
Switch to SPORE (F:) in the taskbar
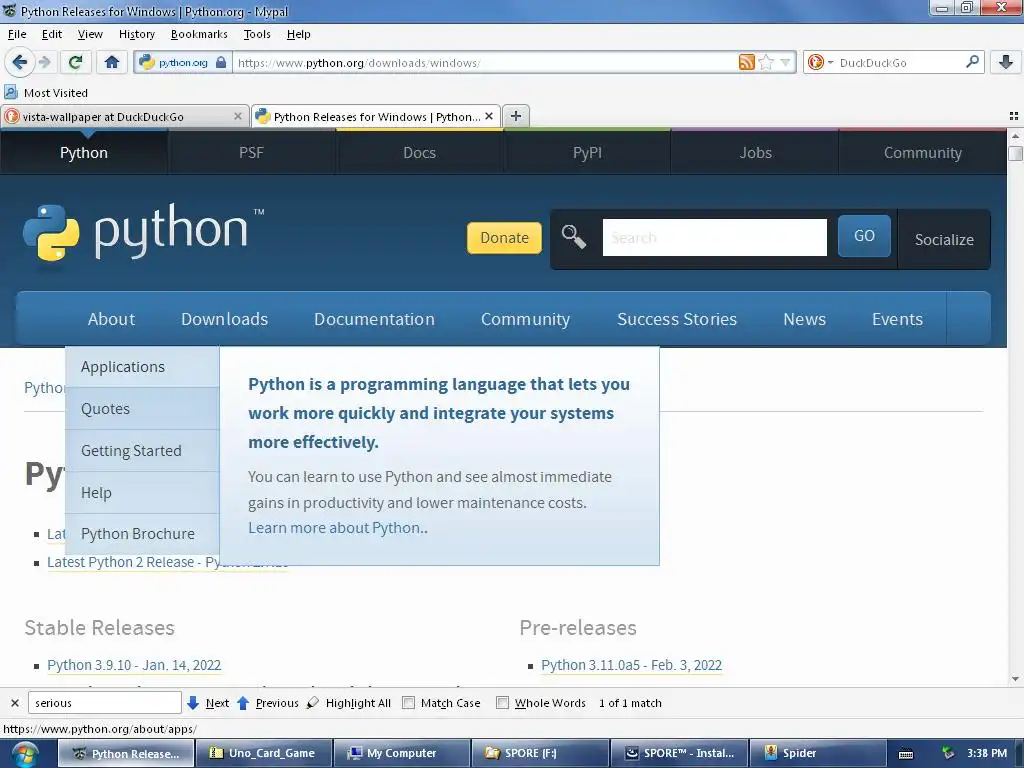pyautogui.click(x=539, y=753)
